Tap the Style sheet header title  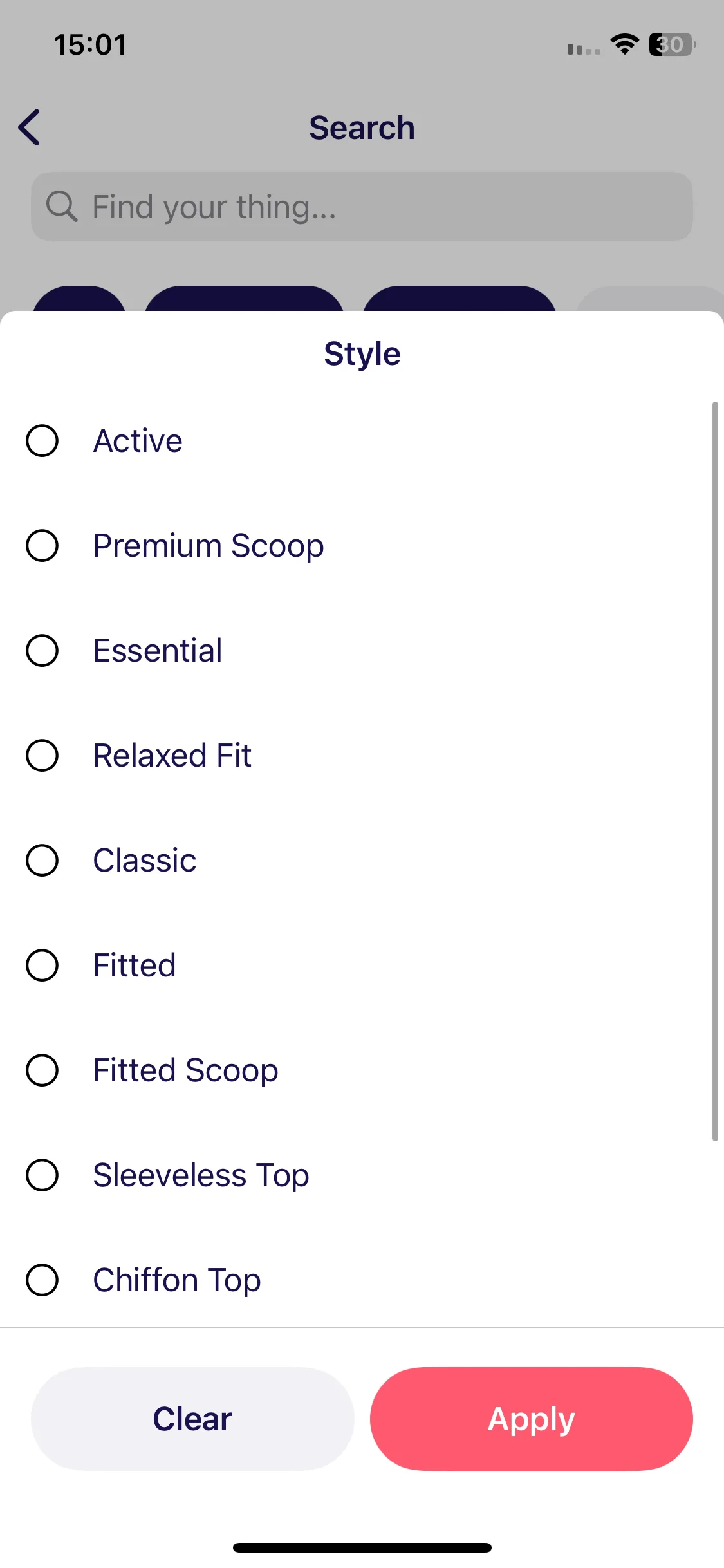pos(362,354)
